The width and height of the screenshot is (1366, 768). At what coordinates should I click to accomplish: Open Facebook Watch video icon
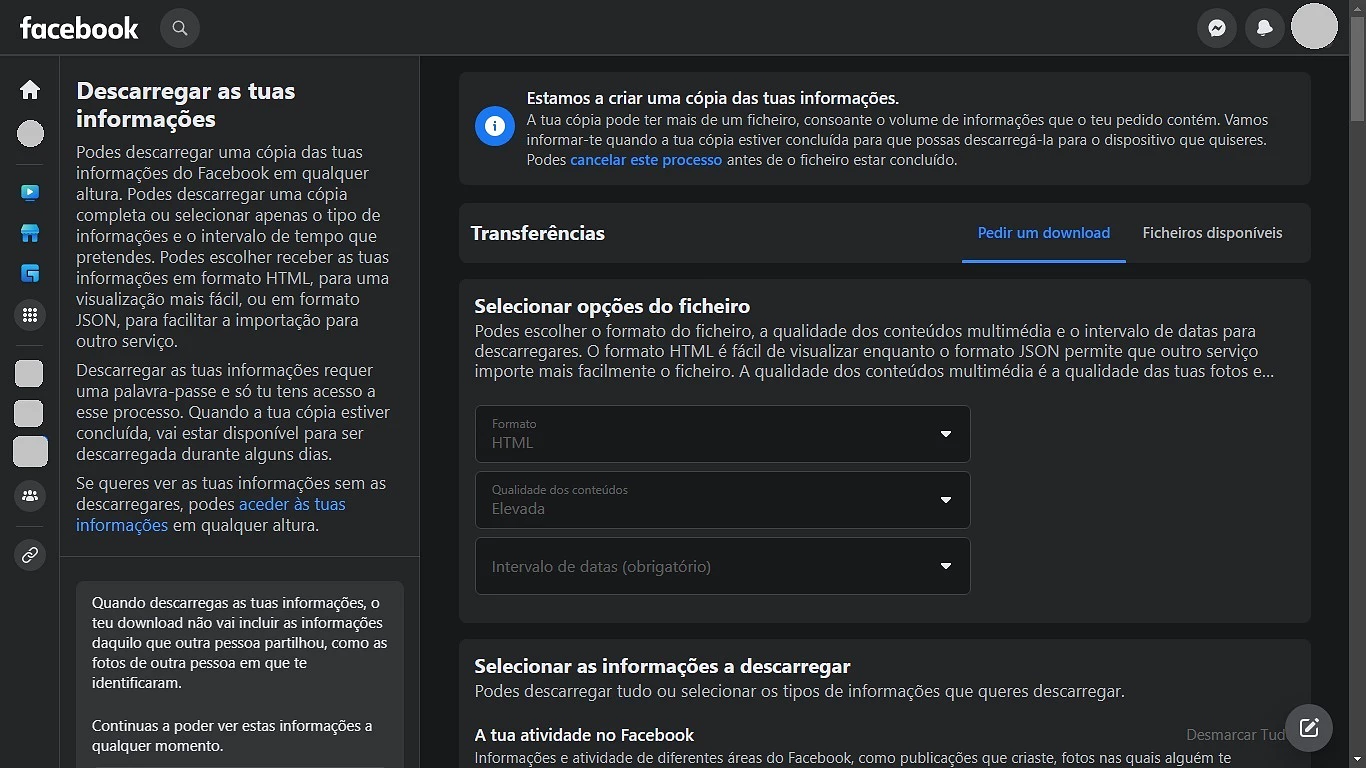point(30,192)
